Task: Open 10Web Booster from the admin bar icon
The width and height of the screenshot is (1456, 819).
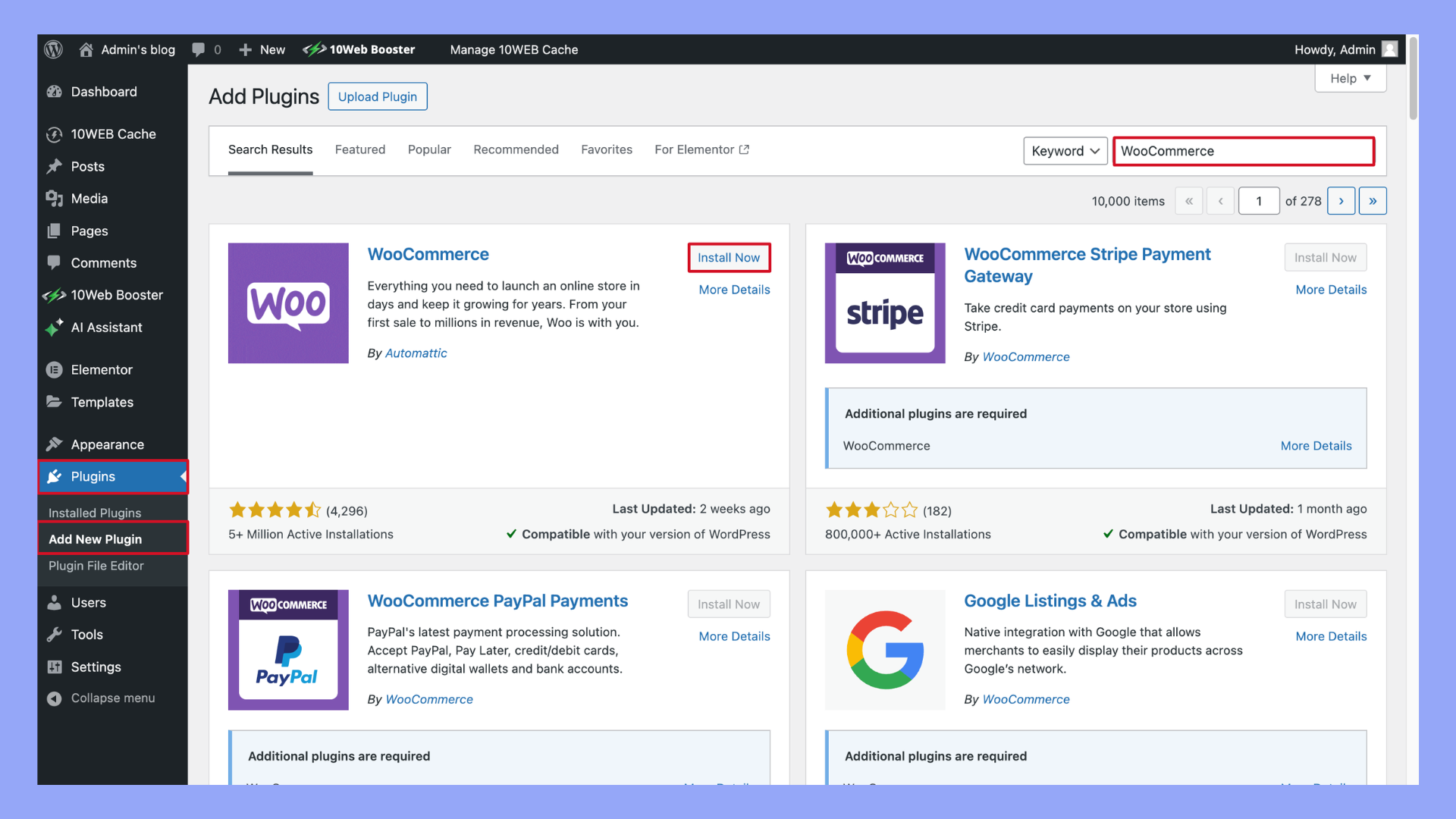Action: point(313,49)
